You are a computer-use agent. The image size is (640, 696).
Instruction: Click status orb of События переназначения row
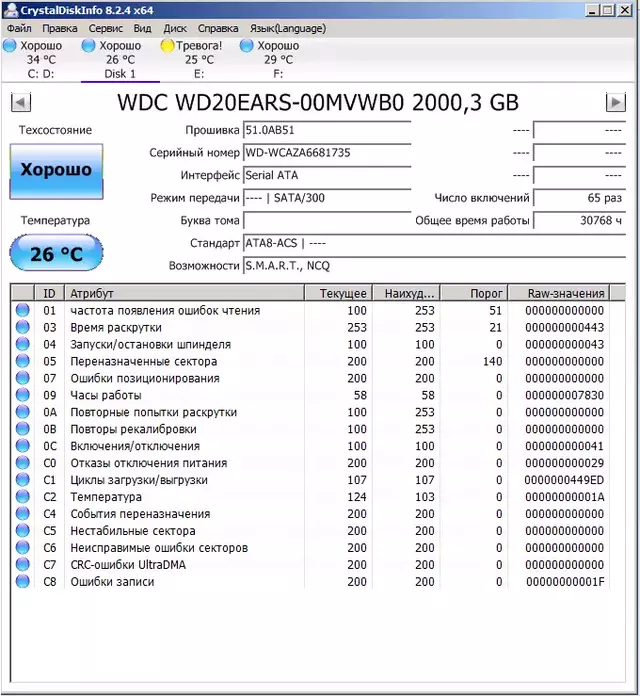23,514
